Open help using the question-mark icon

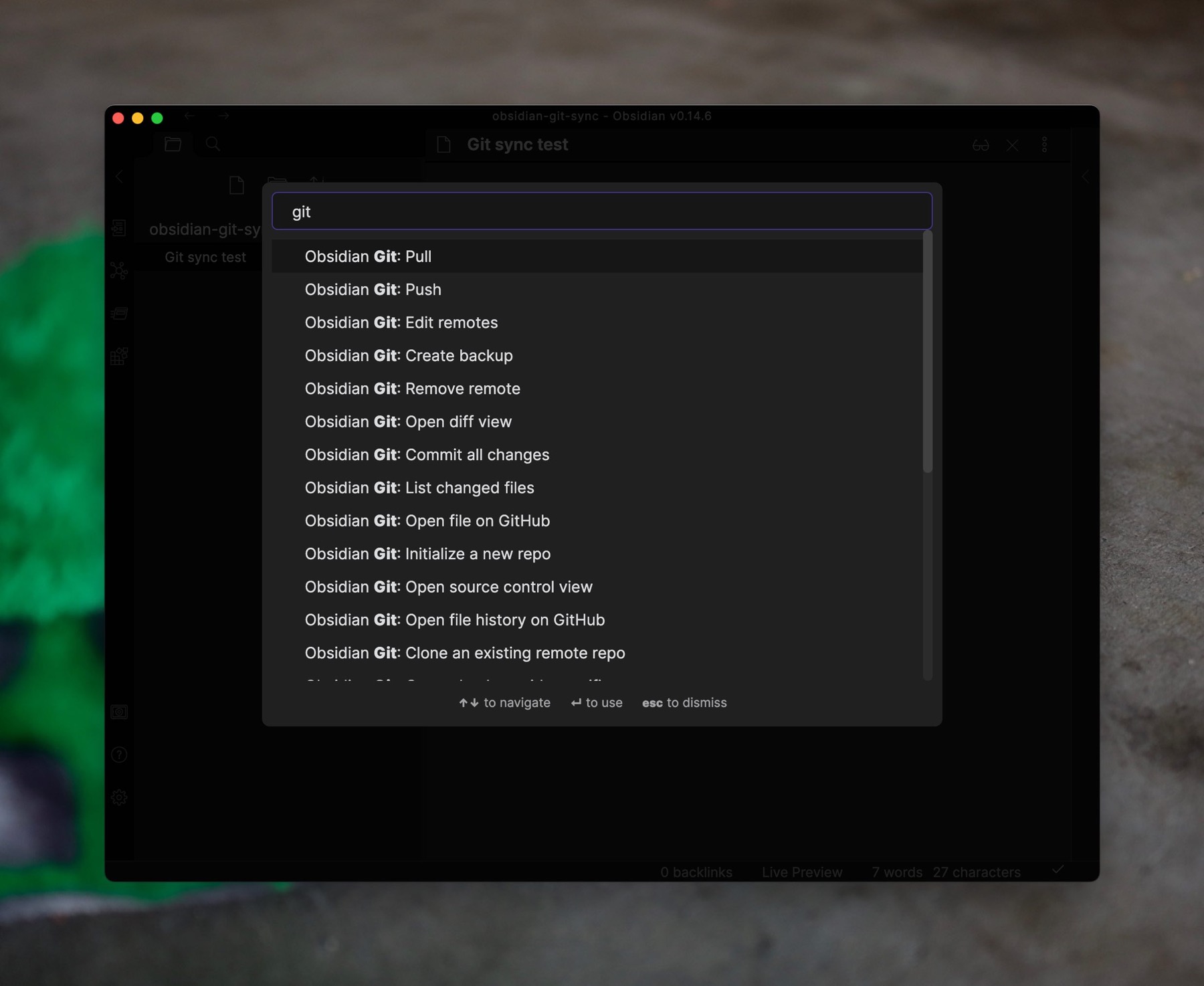tap(119, 755)
